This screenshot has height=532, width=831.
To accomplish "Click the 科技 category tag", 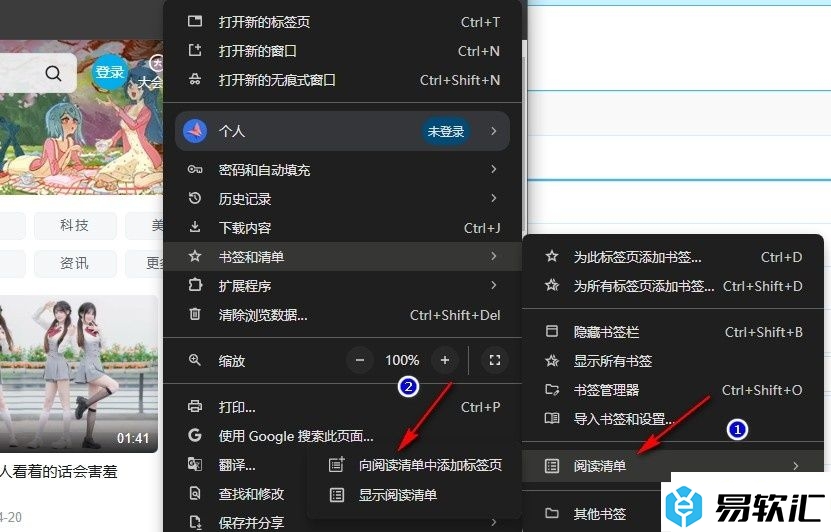I will coord(75,225).
